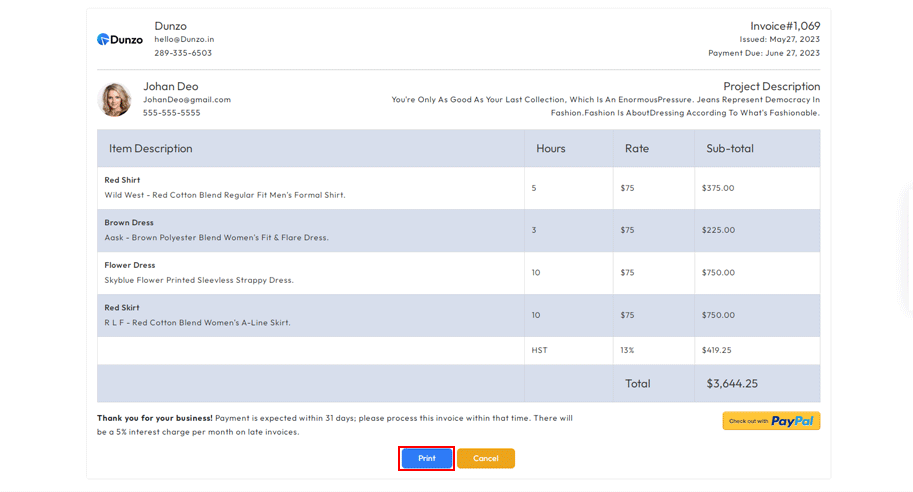Screen dimensions: 913x492
Task: Click the JohanDeo@gmail.com email
Action: click(x=186, y=100)
